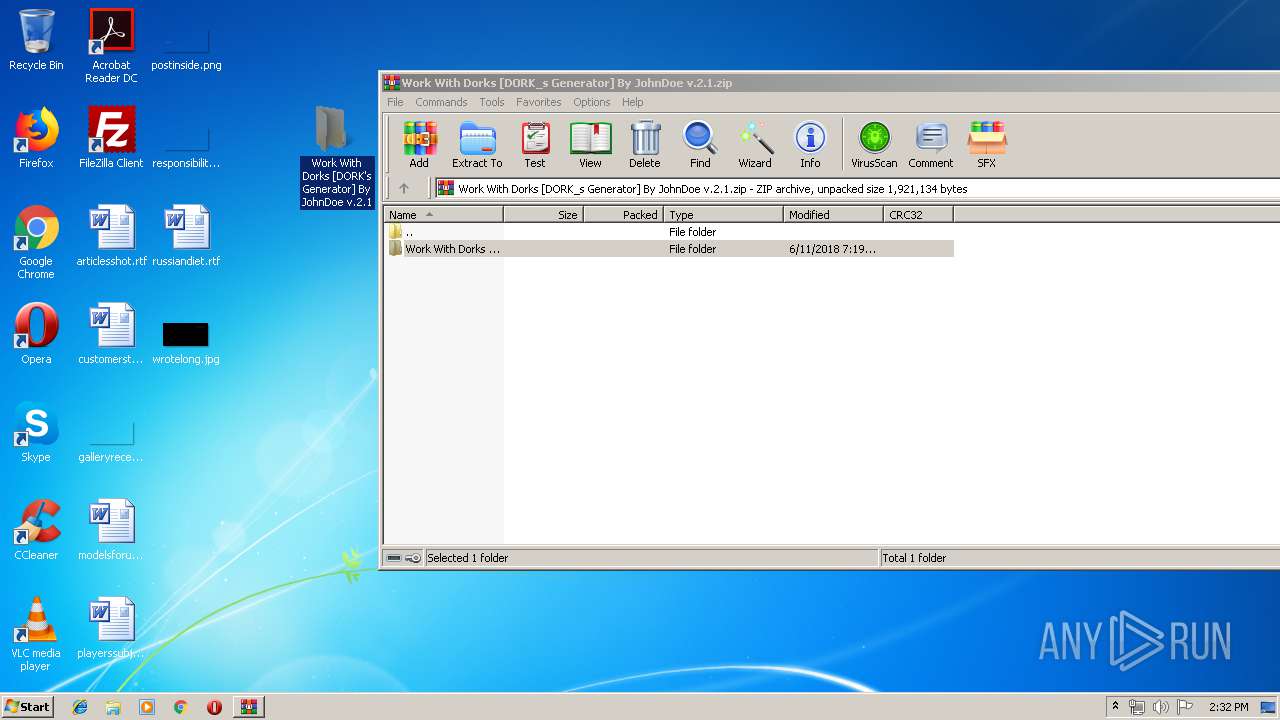Select the 'Work With Dorks' desktop folder
This screenshot has width=1280, height=720.
[x=337, y=156]
